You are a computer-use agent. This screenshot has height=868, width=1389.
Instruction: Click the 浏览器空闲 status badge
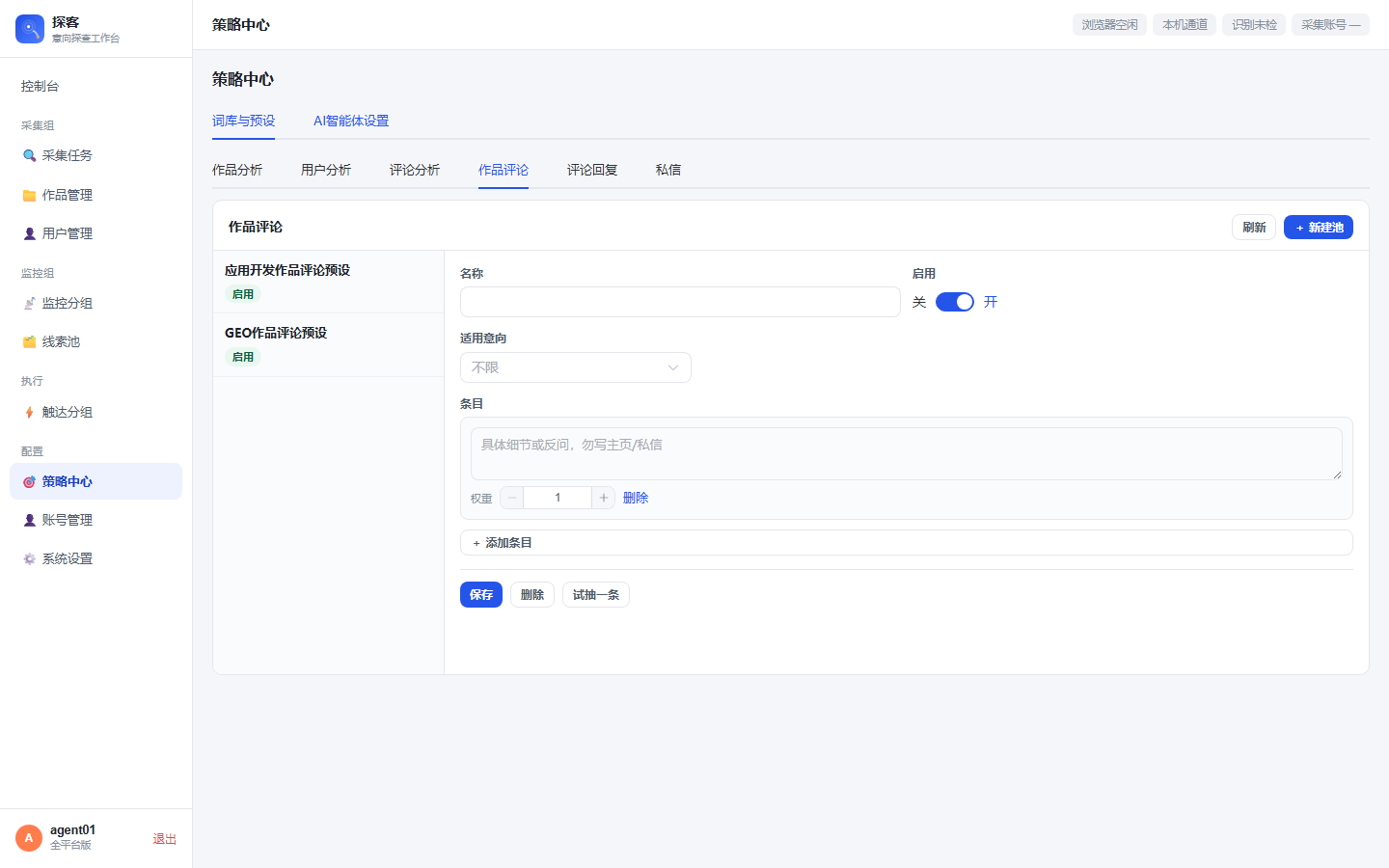[1109, 24]
